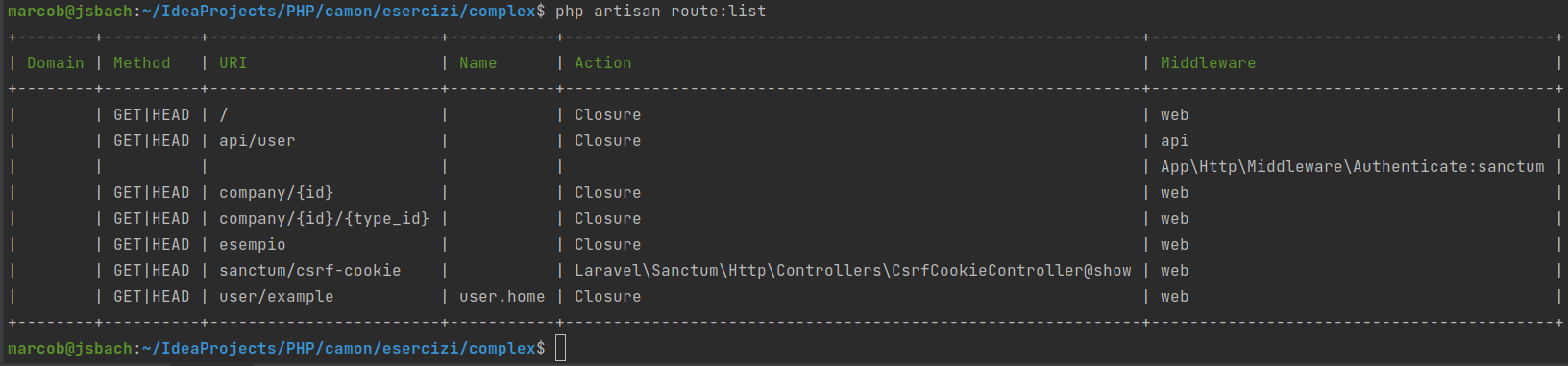The height and width of the screenshot is (366, 1568).
Task: Click the CsrfCookieController@show action text
Action: coord(1012,270)
